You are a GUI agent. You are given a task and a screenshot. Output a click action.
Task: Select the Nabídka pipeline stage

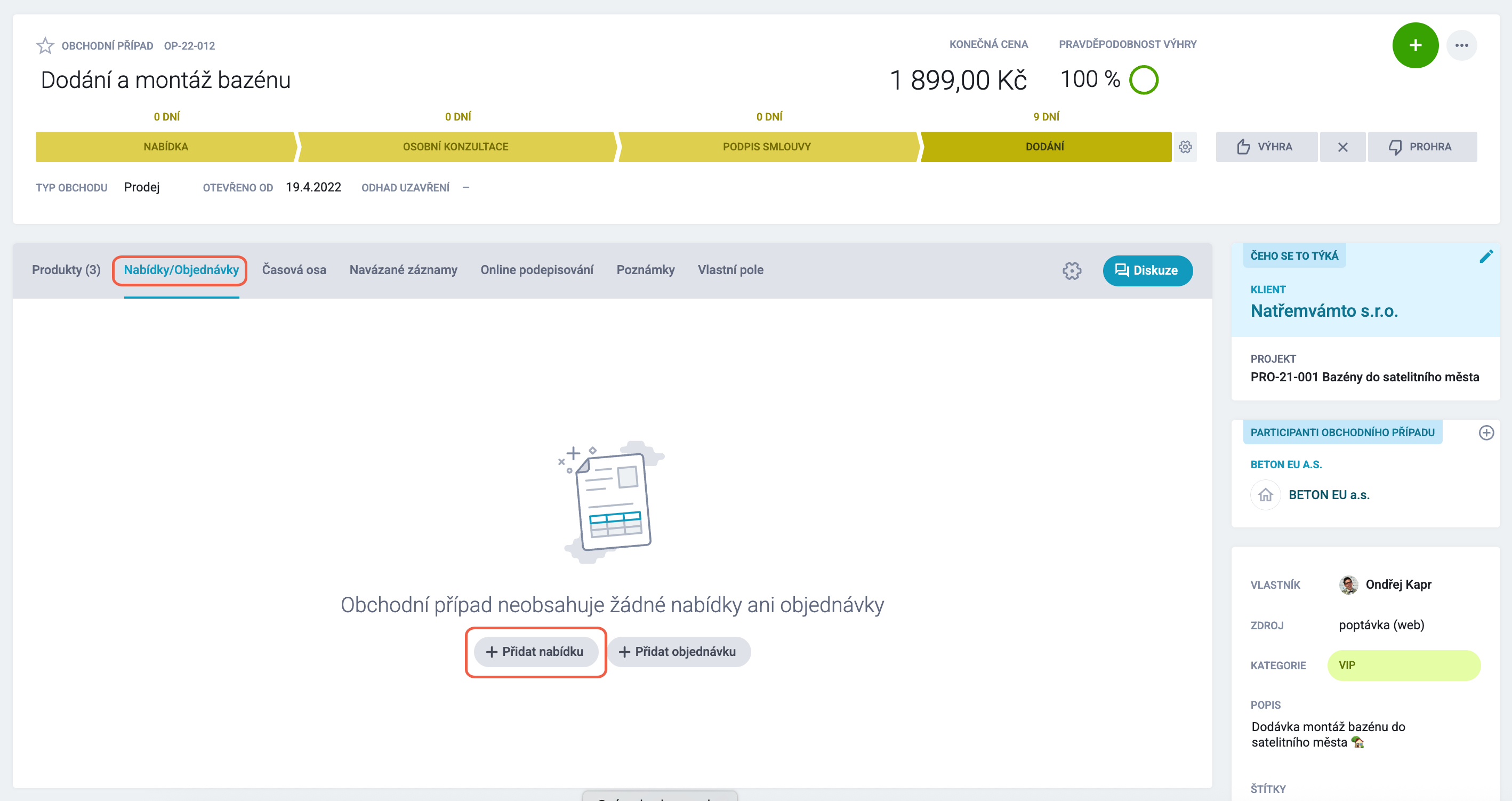[x=165, y=147]
